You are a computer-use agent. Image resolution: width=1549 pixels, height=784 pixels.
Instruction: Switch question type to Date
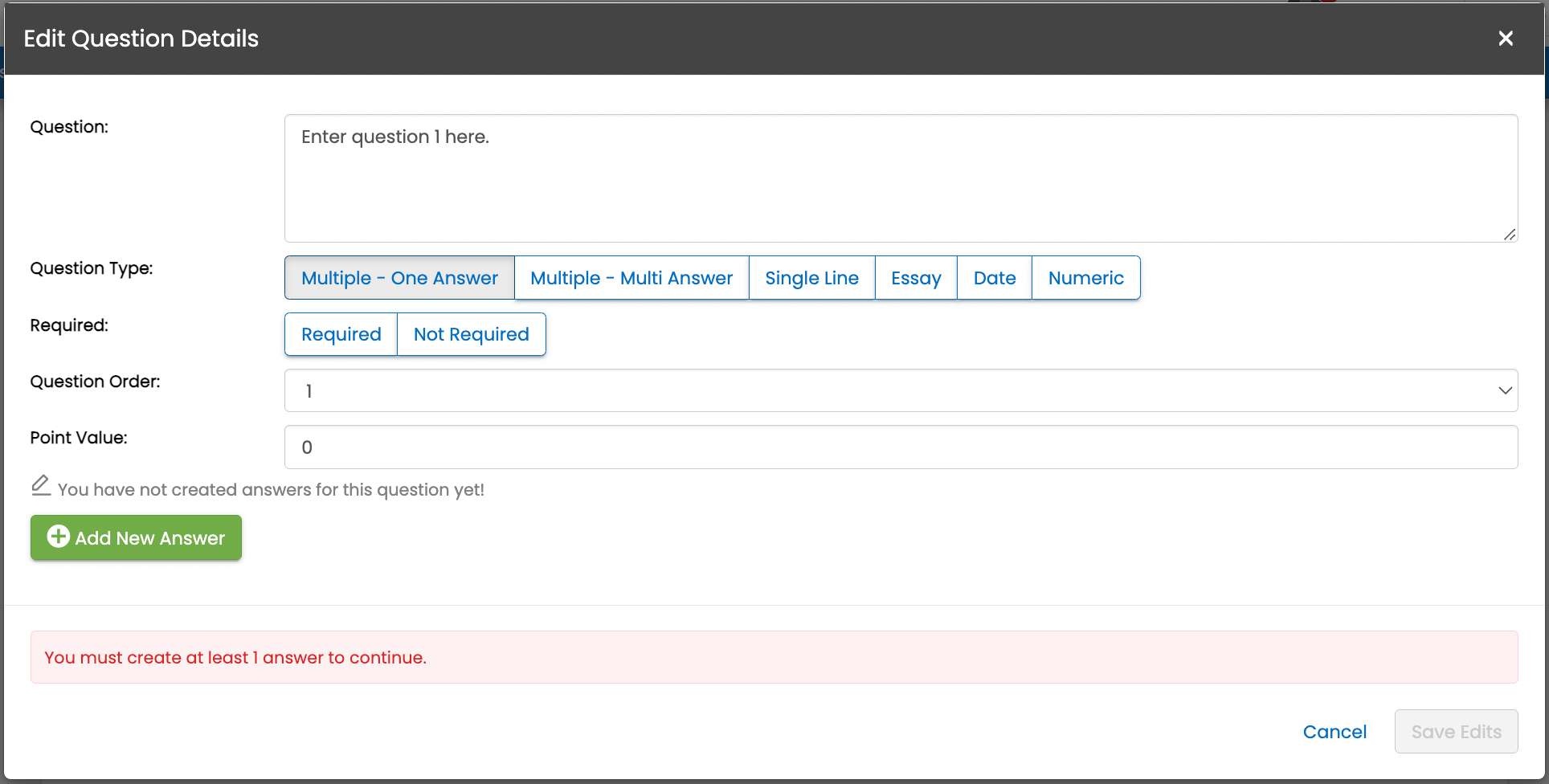tap(994, 278)
